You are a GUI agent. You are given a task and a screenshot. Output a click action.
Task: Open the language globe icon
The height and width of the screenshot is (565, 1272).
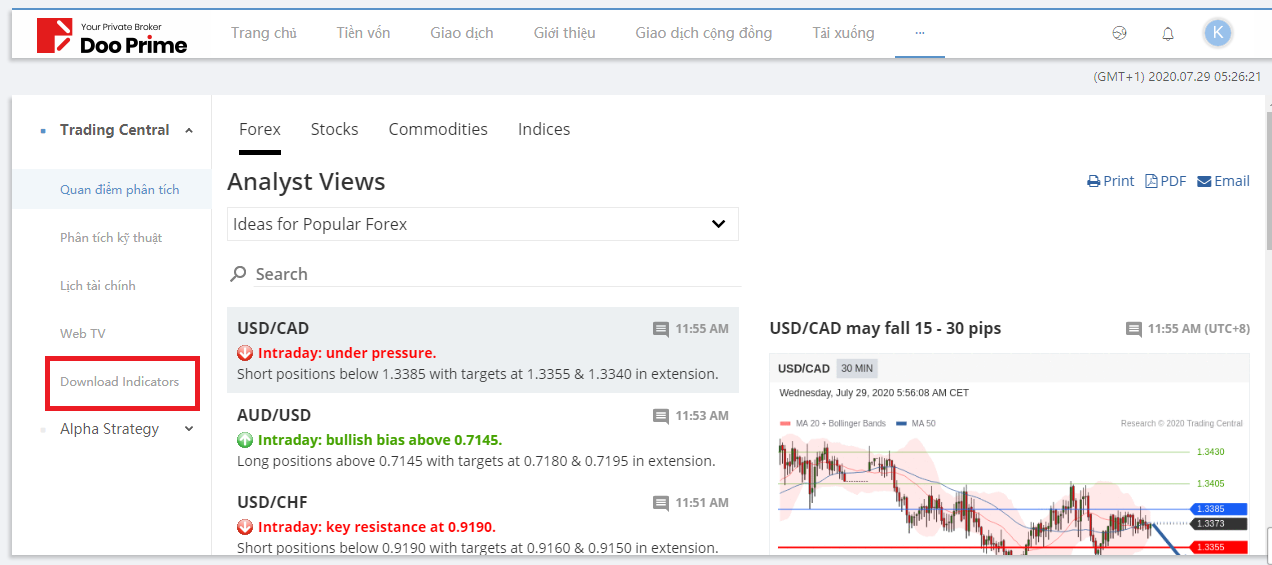click(x=1119, y=33)
